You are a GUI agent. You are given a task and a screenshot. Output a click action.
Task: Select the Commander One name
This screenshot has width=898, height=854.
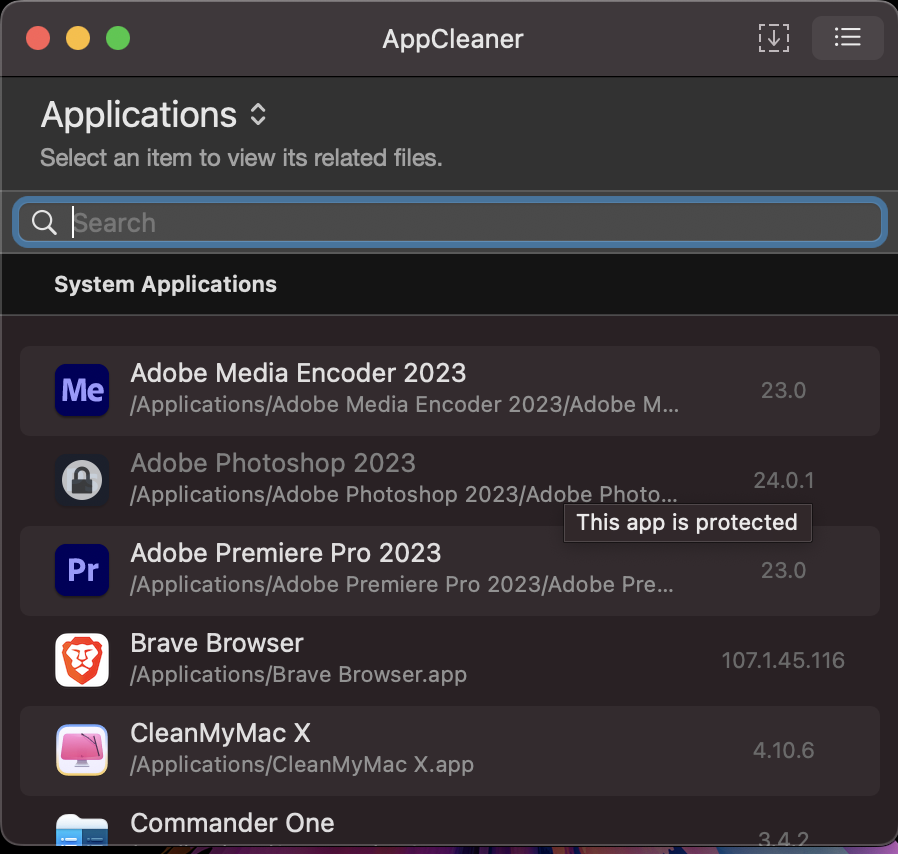[x=233, y=822]
